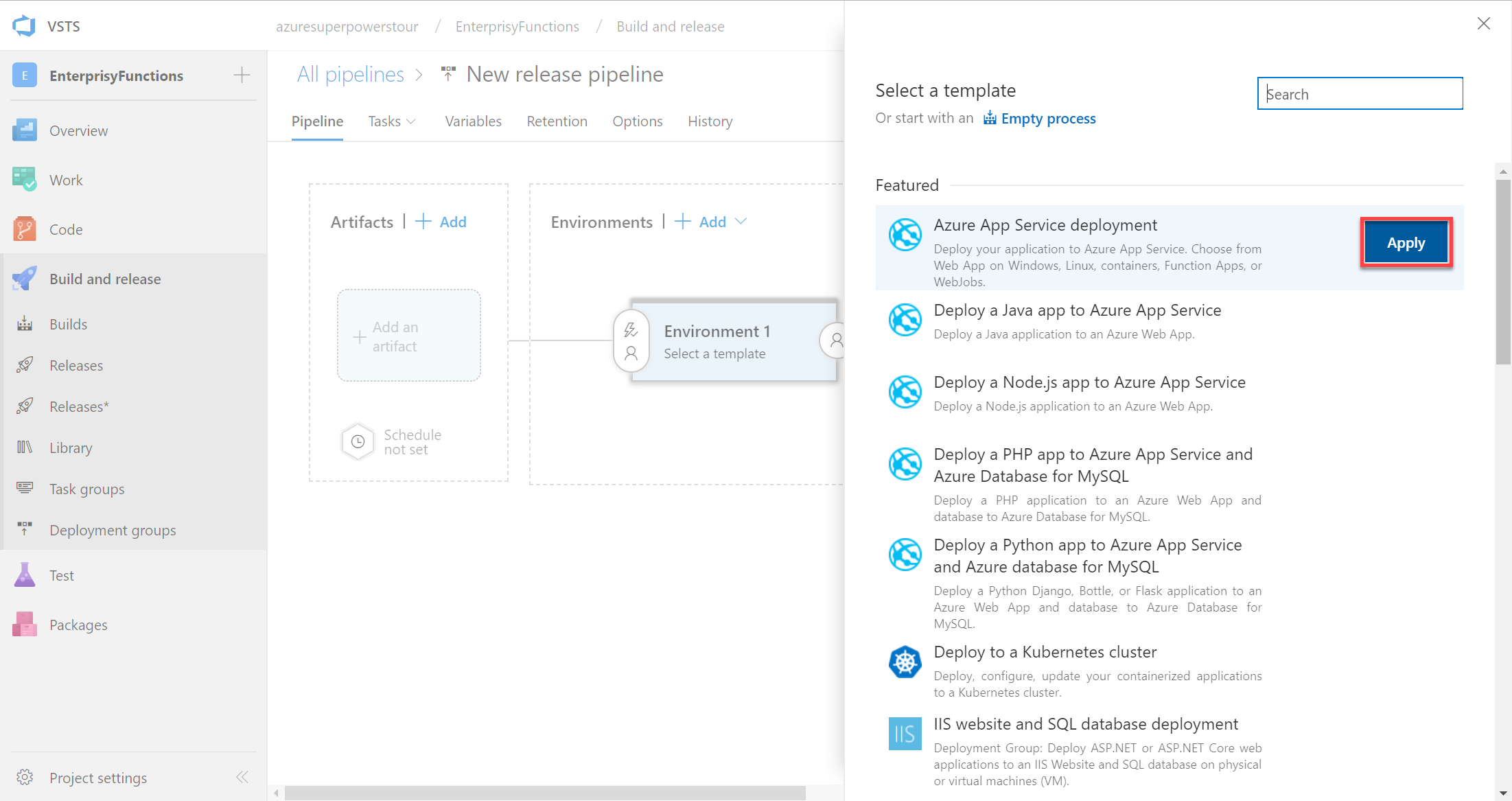Click the IIS website template icon
This screenshot has height=801, width=1512.
[x=905, y=734]
